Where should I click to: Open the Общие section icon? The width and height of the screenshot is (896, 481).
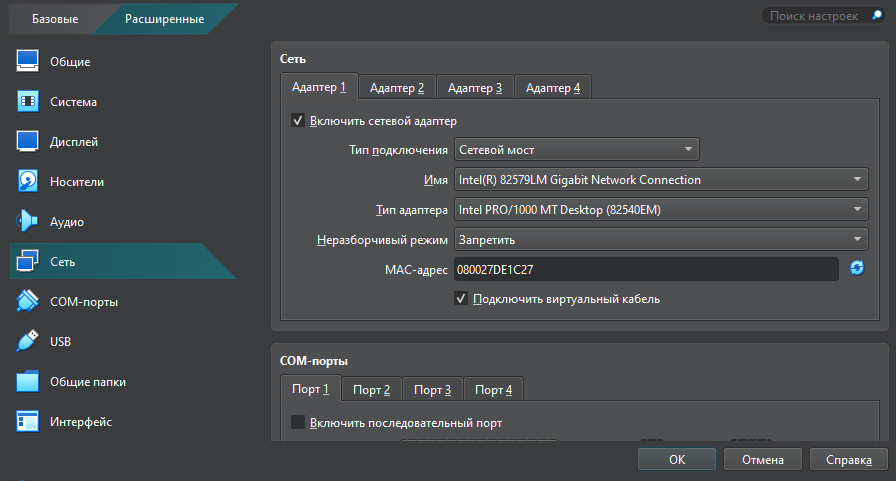click(28, 62)
